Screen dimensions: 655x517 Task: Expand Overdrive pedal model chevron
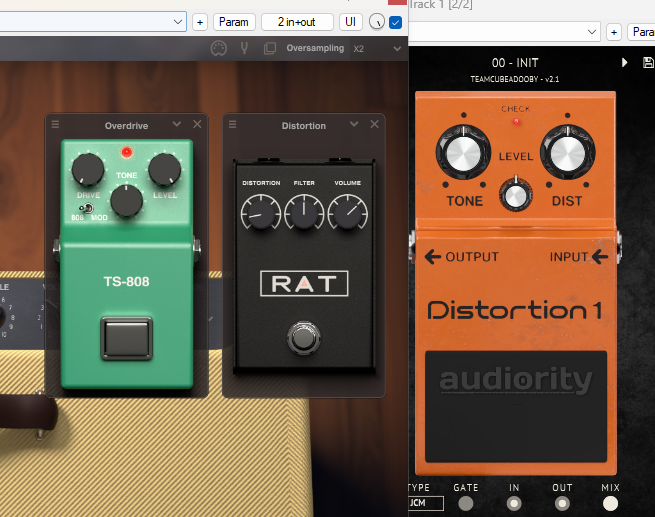point(177,124)
